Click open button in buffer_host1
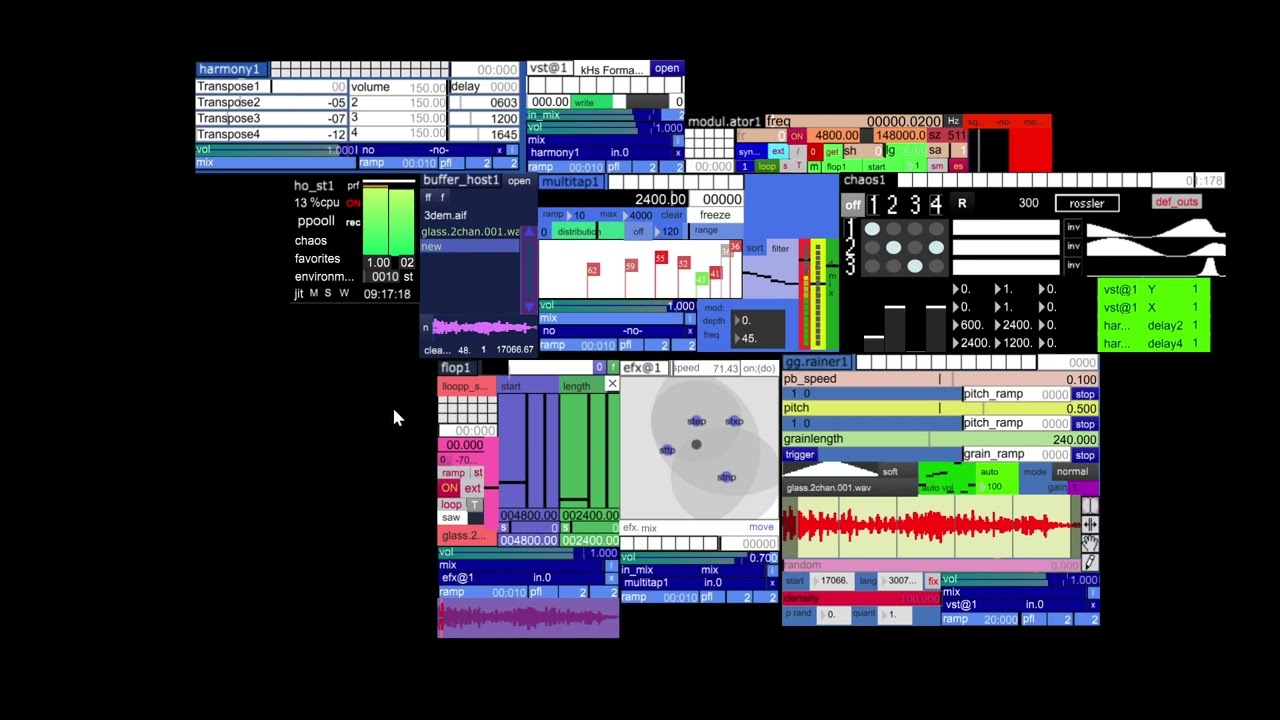 coord(519,181)
